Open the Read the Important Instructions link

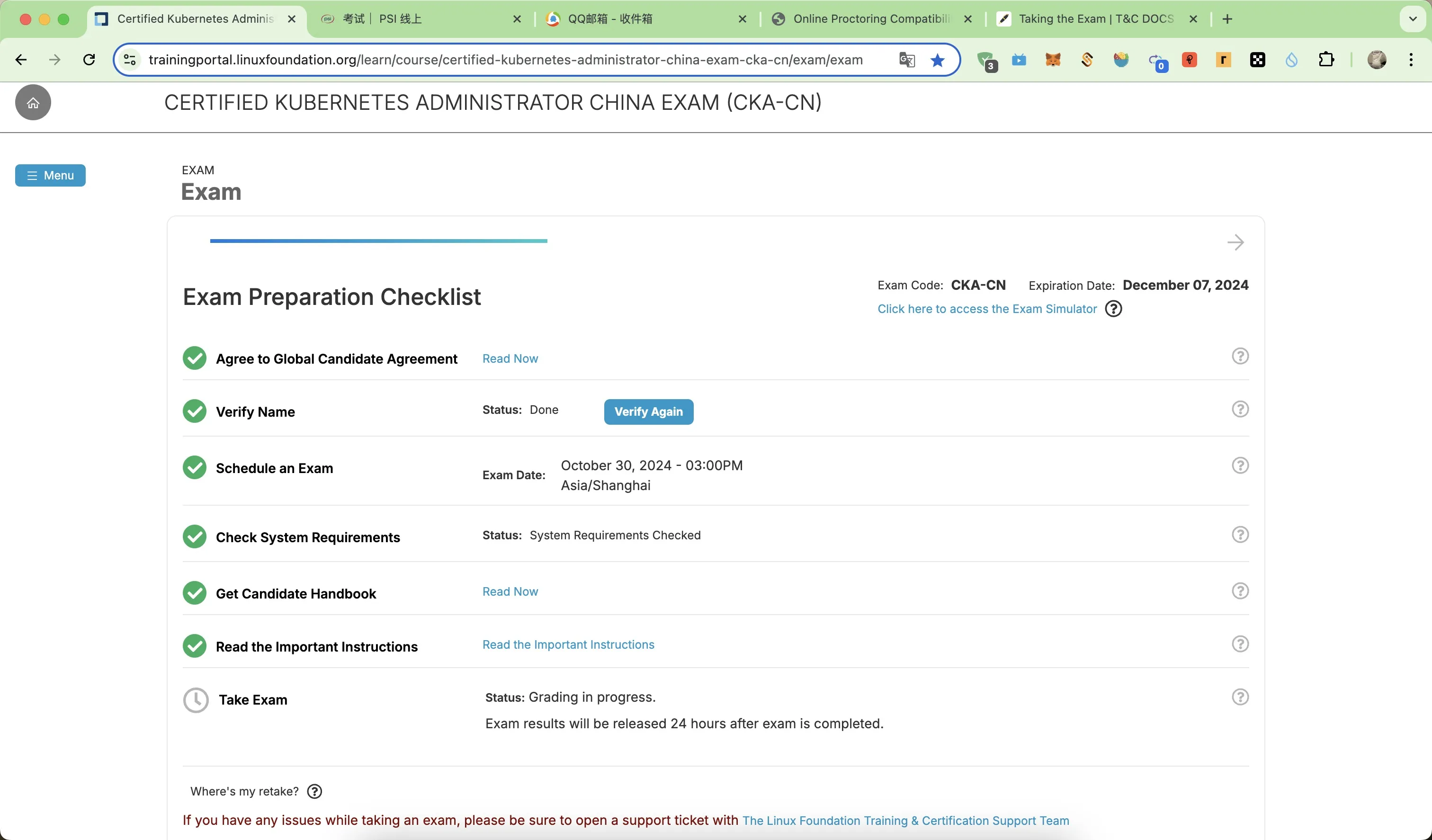568,644
